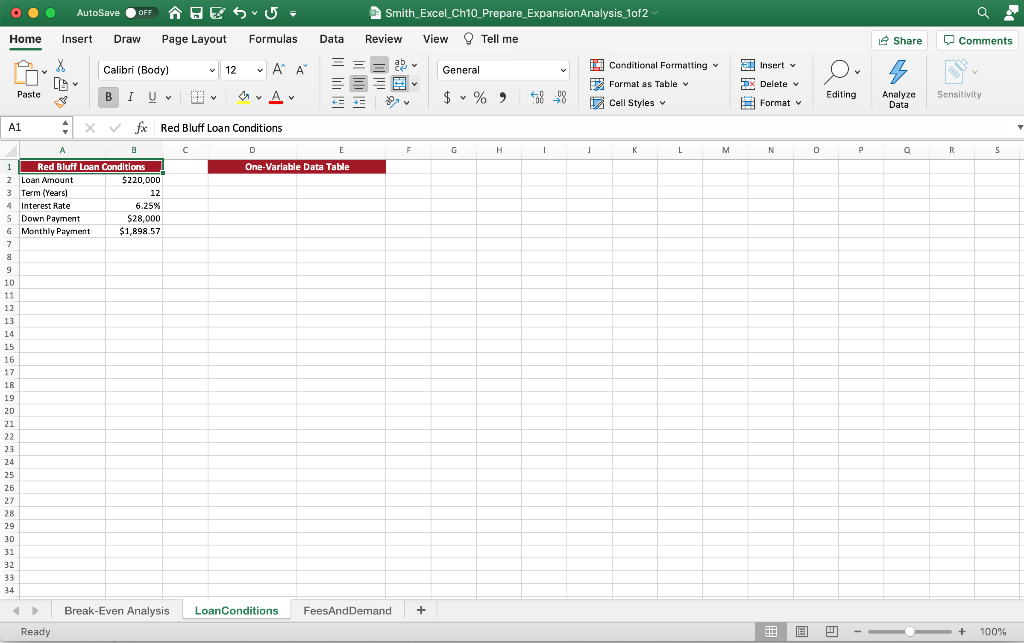Screen dimensions: 1024x643
Task: Click the Increase Indent icon
Action: [359, 102]
